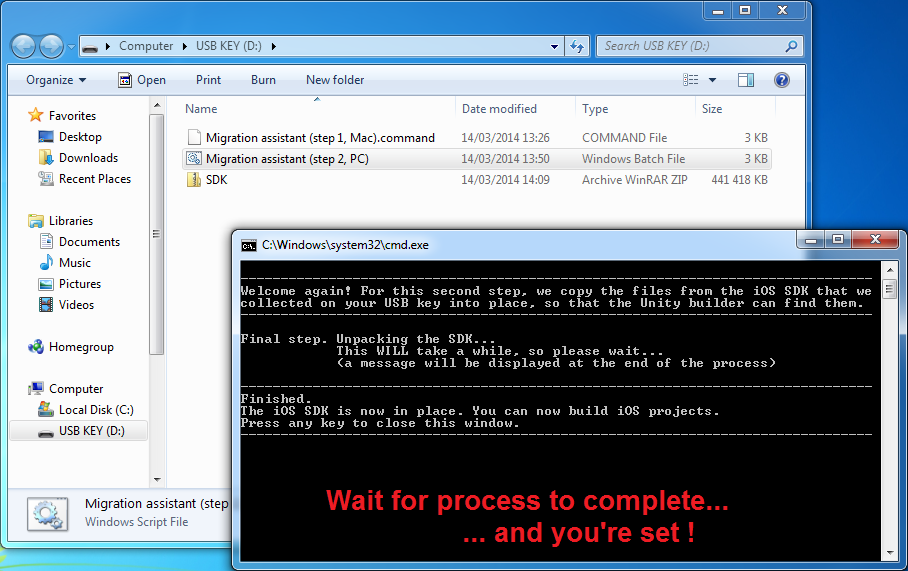Click the magnifier search icon

click(791, 46)
